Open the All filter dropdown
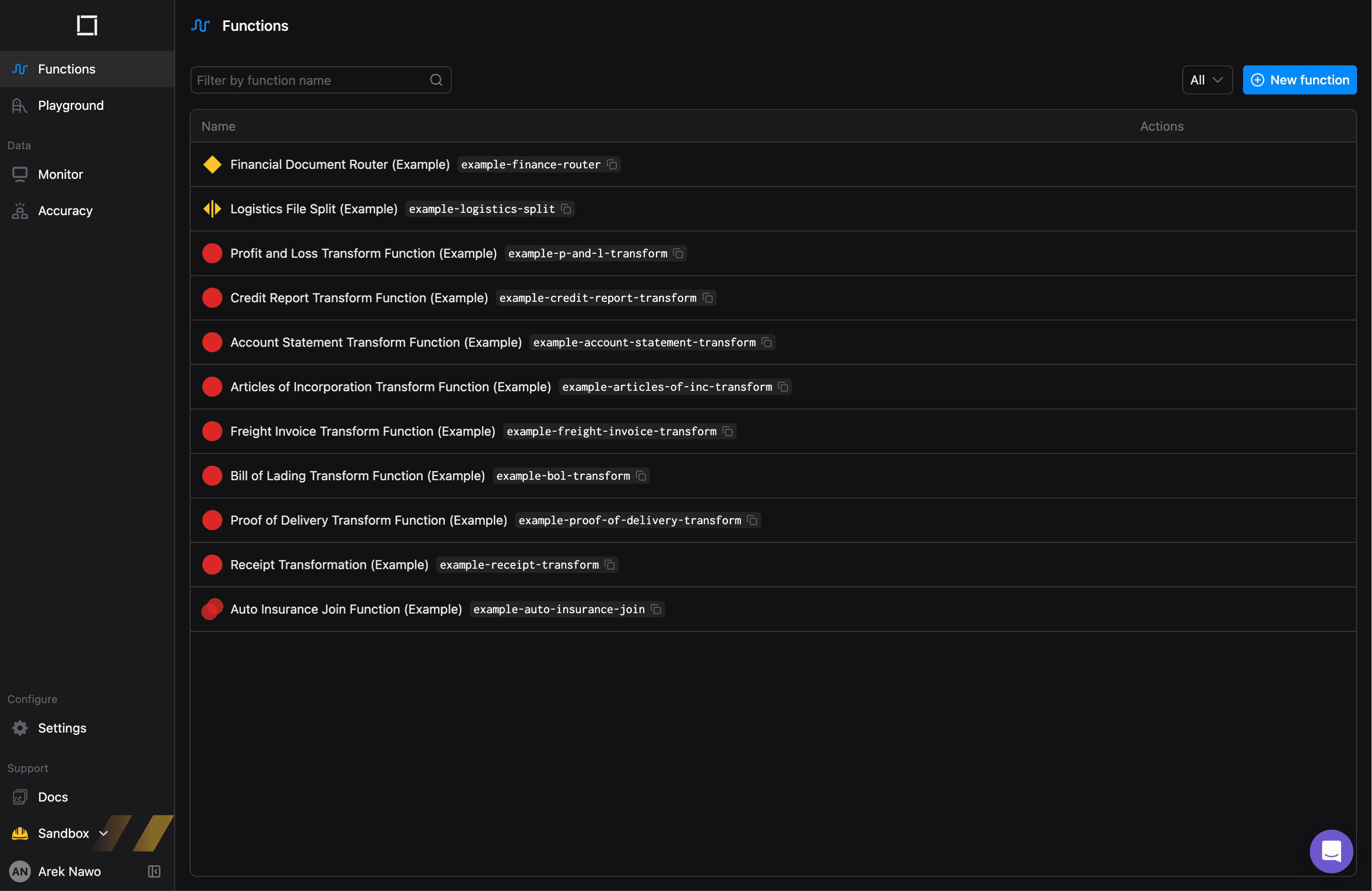 point(1206,79)
